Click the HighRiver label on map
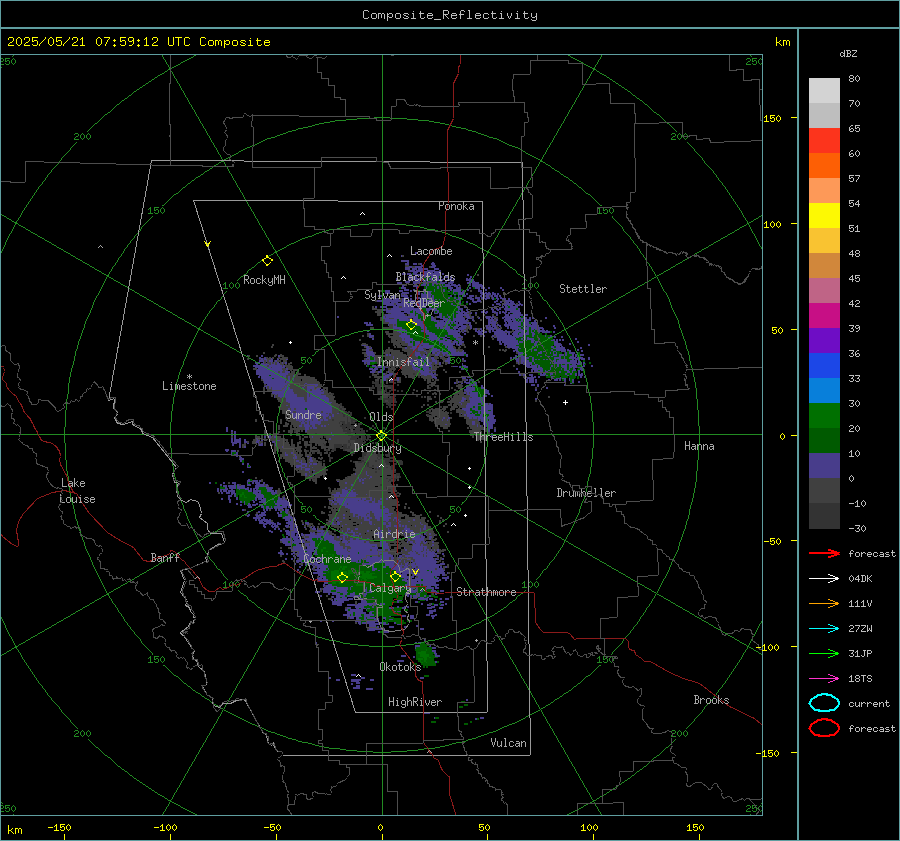This screenshot has width=900, height=841. tap(415, 702)
